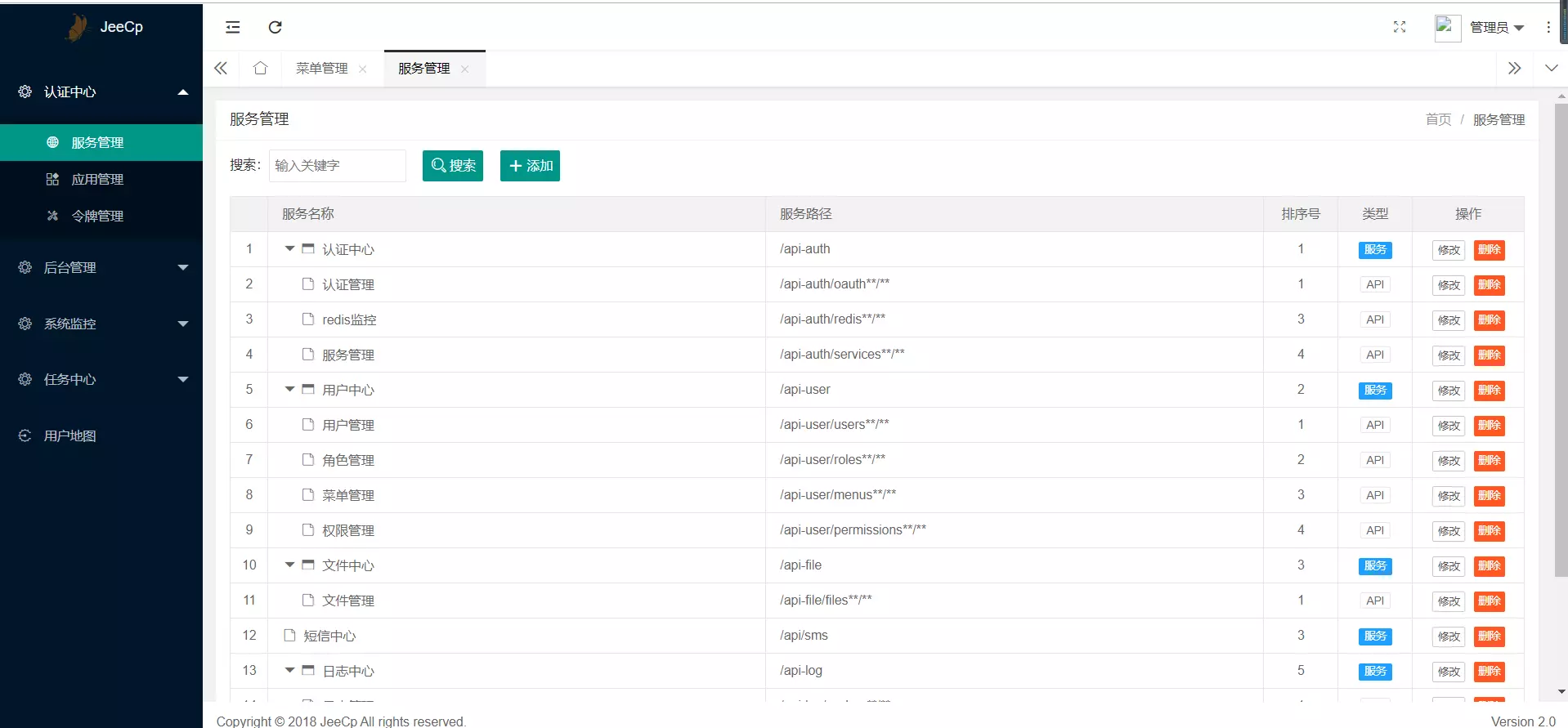Image resolution: width=1568 pixels, height=728 pixels.
Task: Open the home tab icon
Action: (260, 68)
